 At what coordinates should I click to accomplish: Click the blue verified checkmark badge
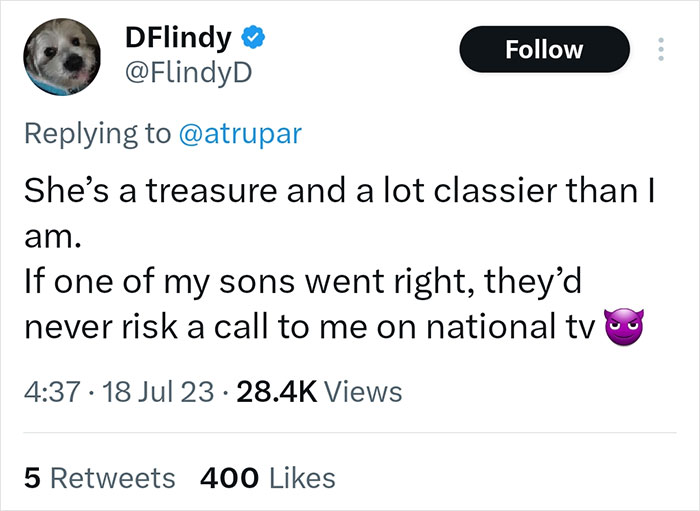257,39
